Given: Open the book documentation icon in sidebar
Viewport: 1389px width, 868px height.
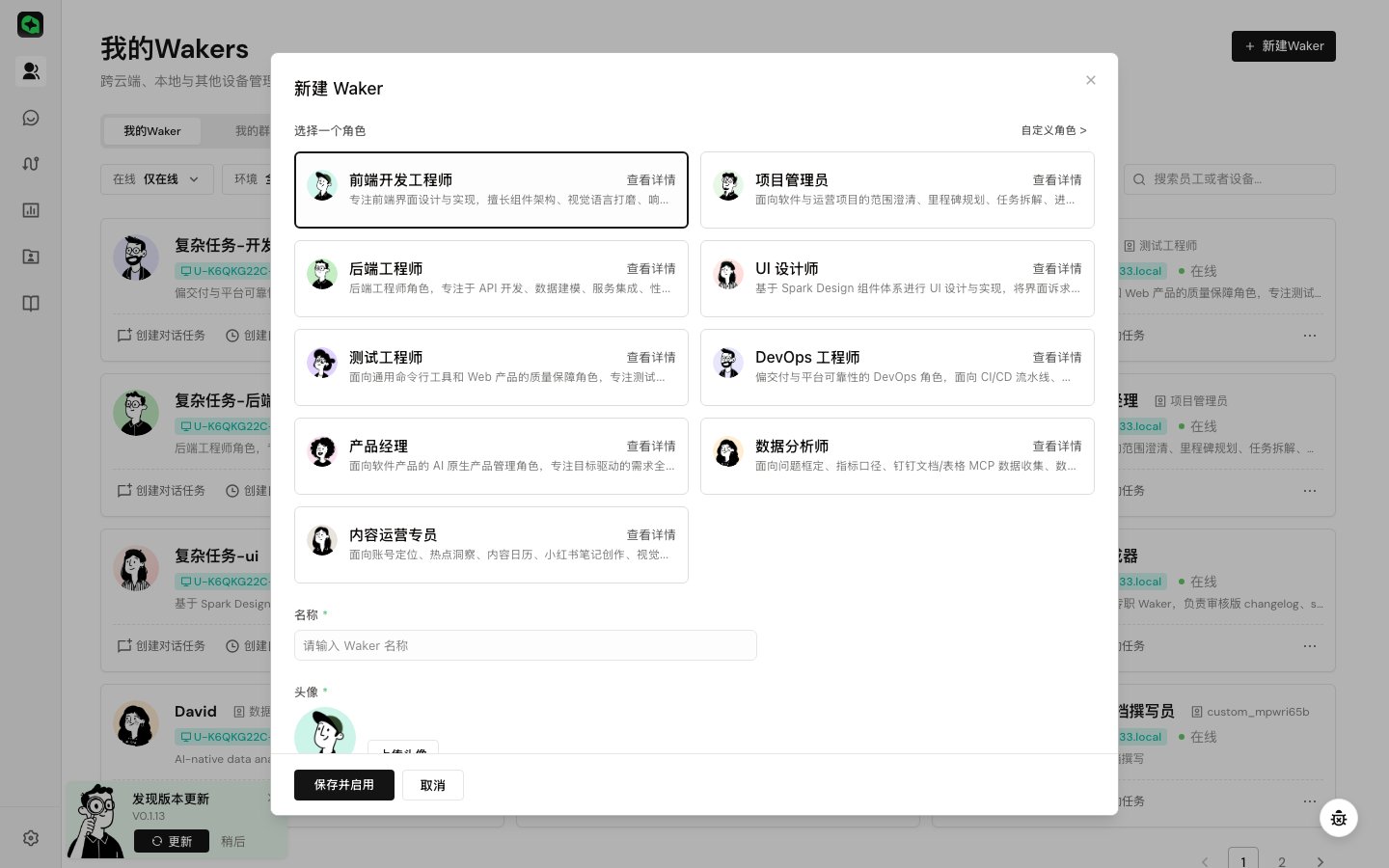Looking at the screenshot, I should tap(31, 304).
